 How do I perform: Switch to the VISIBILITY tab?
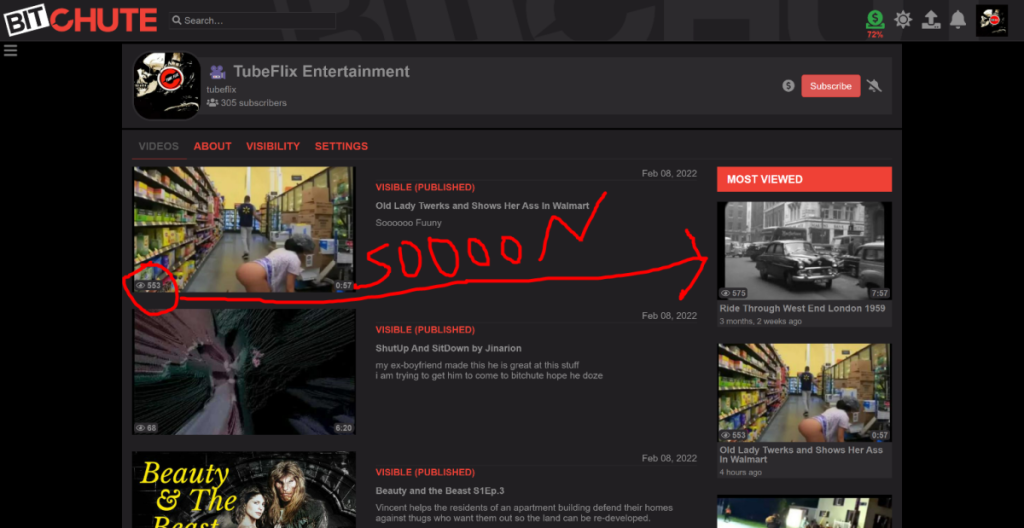[x=273, y=146]
